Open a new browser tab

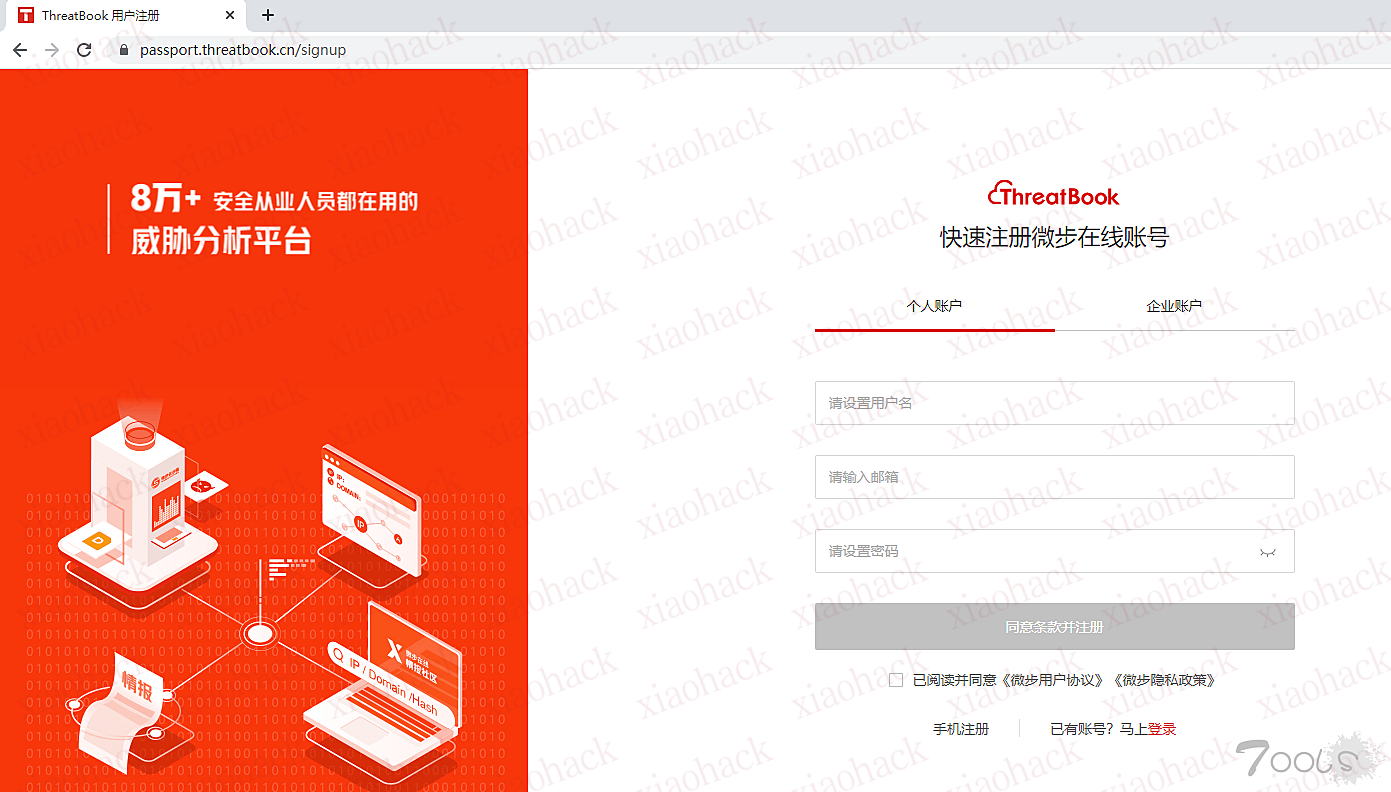(x=267, y=15)
